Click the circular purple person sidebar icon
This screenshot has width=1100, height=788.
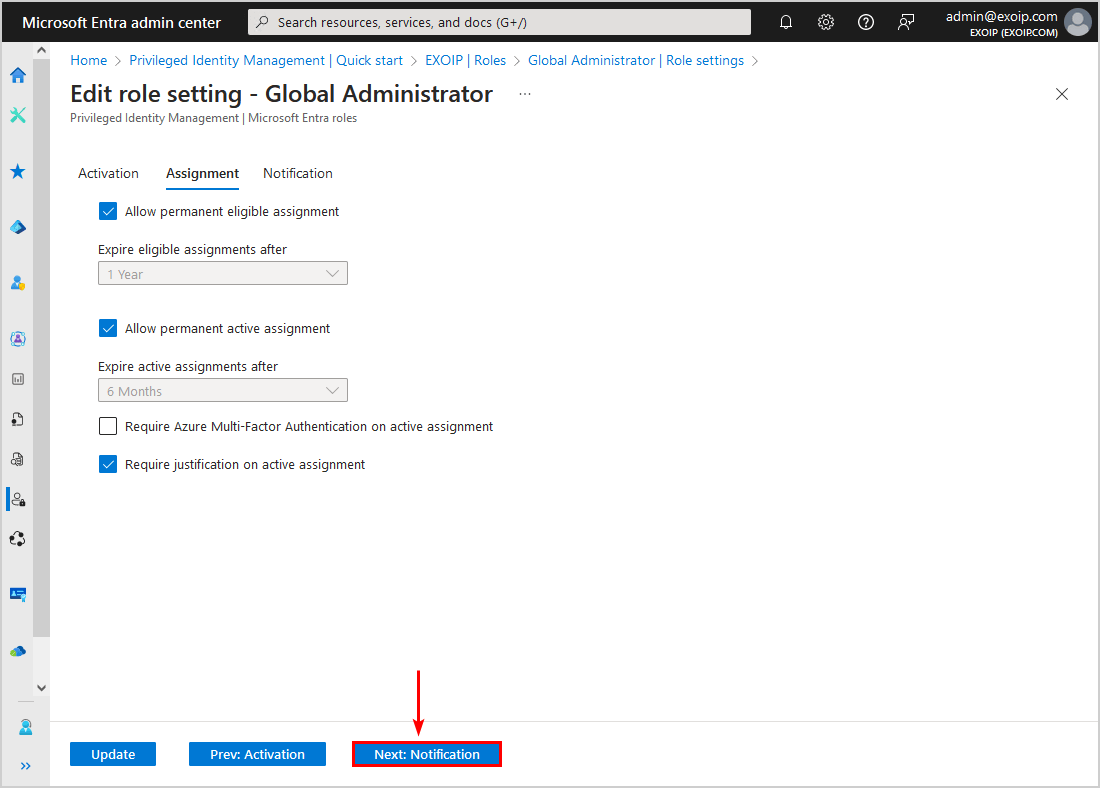[x=18, y=339]
